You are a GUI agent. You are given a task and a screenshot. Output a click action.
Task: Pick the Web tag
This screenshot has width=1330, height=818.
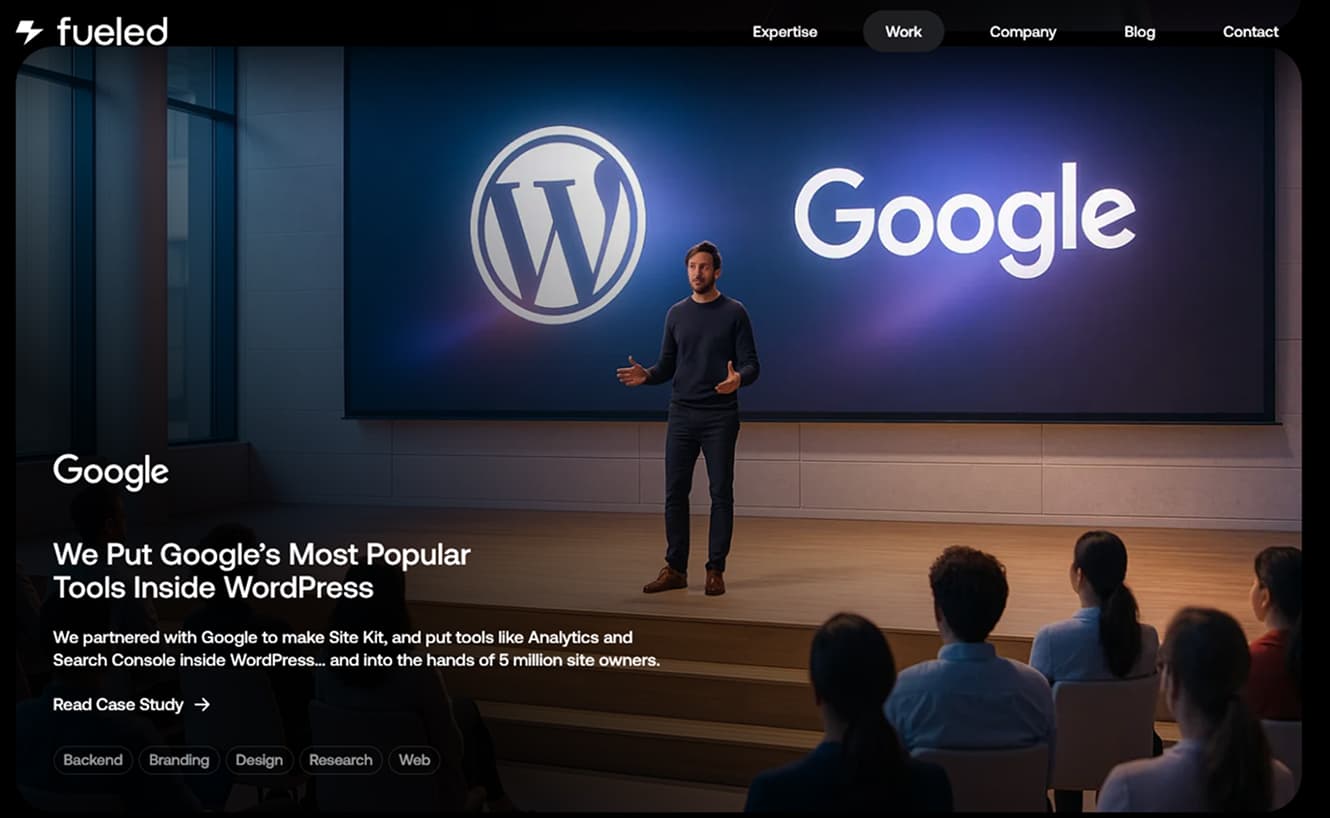(x=414, y=760)
